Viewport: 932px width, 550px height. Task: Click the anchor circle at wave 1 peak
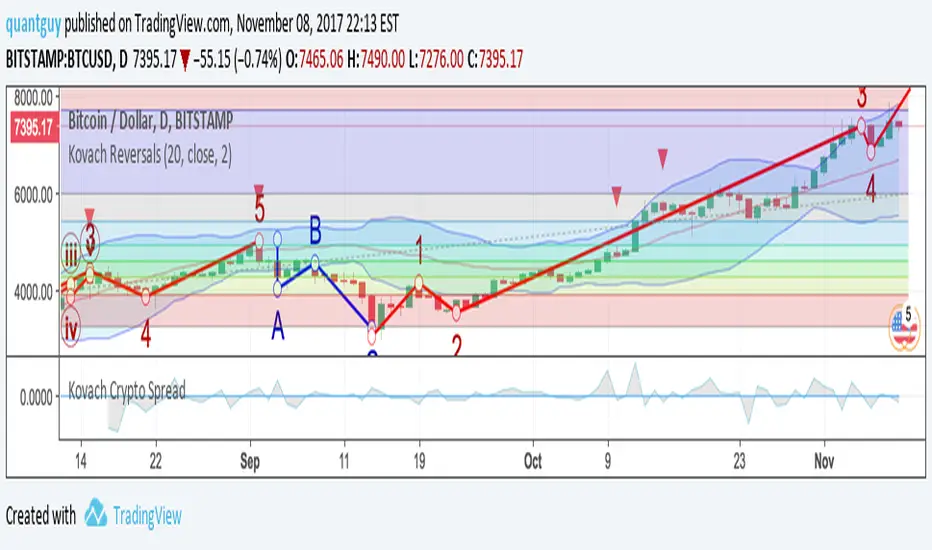(x=419, y=282)
